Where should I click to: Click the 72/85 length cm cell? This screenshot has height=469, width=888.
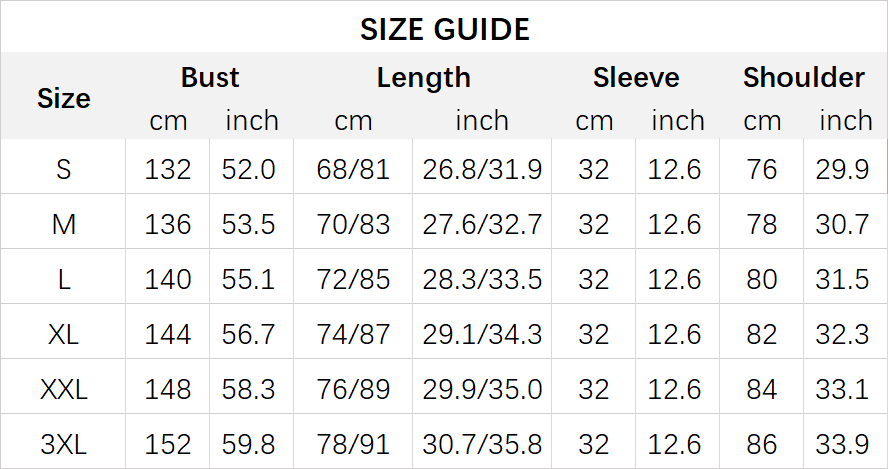click(353, 279)
